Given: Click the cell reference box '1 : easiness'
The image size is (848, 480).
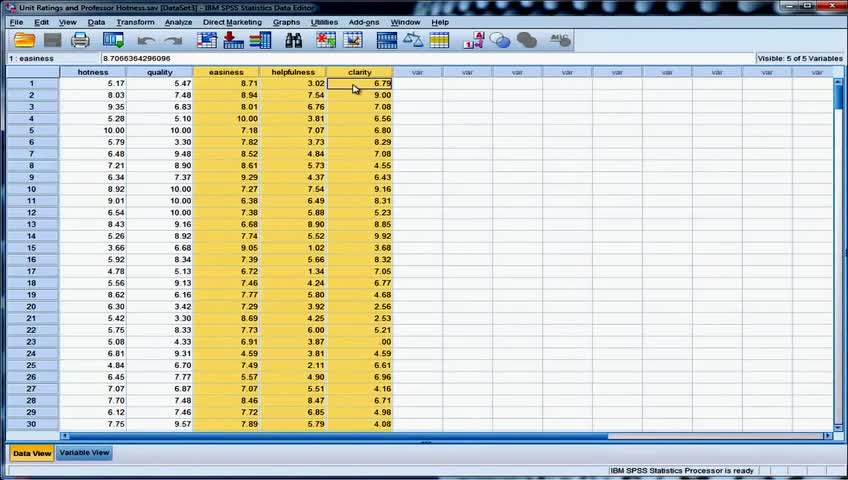Looking at the screenshot, I should pyautogui.click(x=52, y=58).
